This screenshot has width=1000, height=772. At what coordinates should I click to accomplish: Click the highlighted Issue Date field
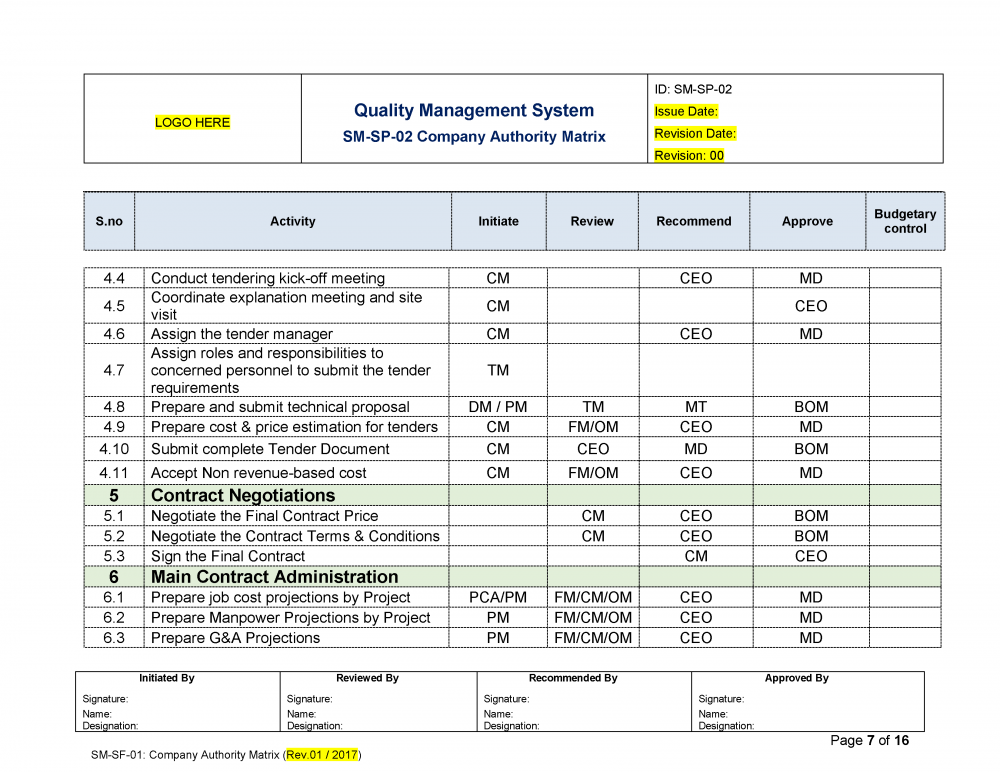[686, 112]
